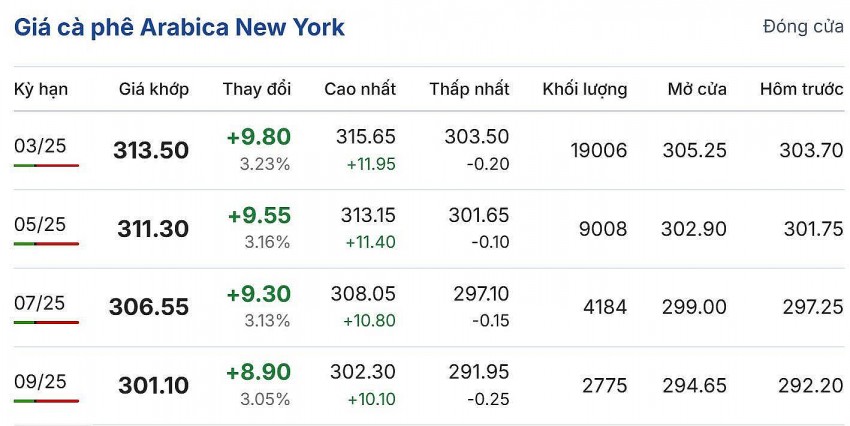The image size is (850, 426).
Task: Click the +9.55 change value
Action: click(x=259, y=215)
